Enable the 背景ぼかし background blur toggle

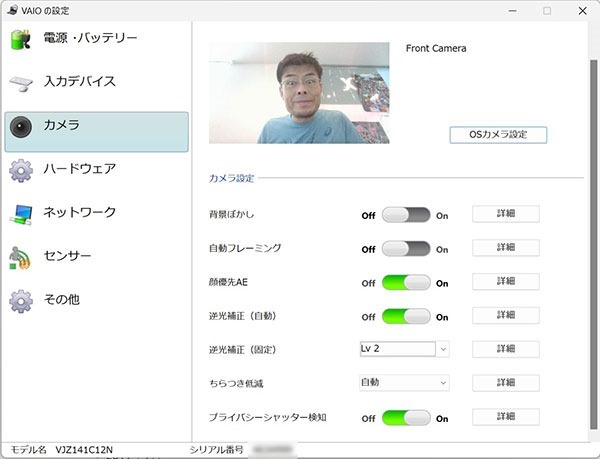coord(406,214)
